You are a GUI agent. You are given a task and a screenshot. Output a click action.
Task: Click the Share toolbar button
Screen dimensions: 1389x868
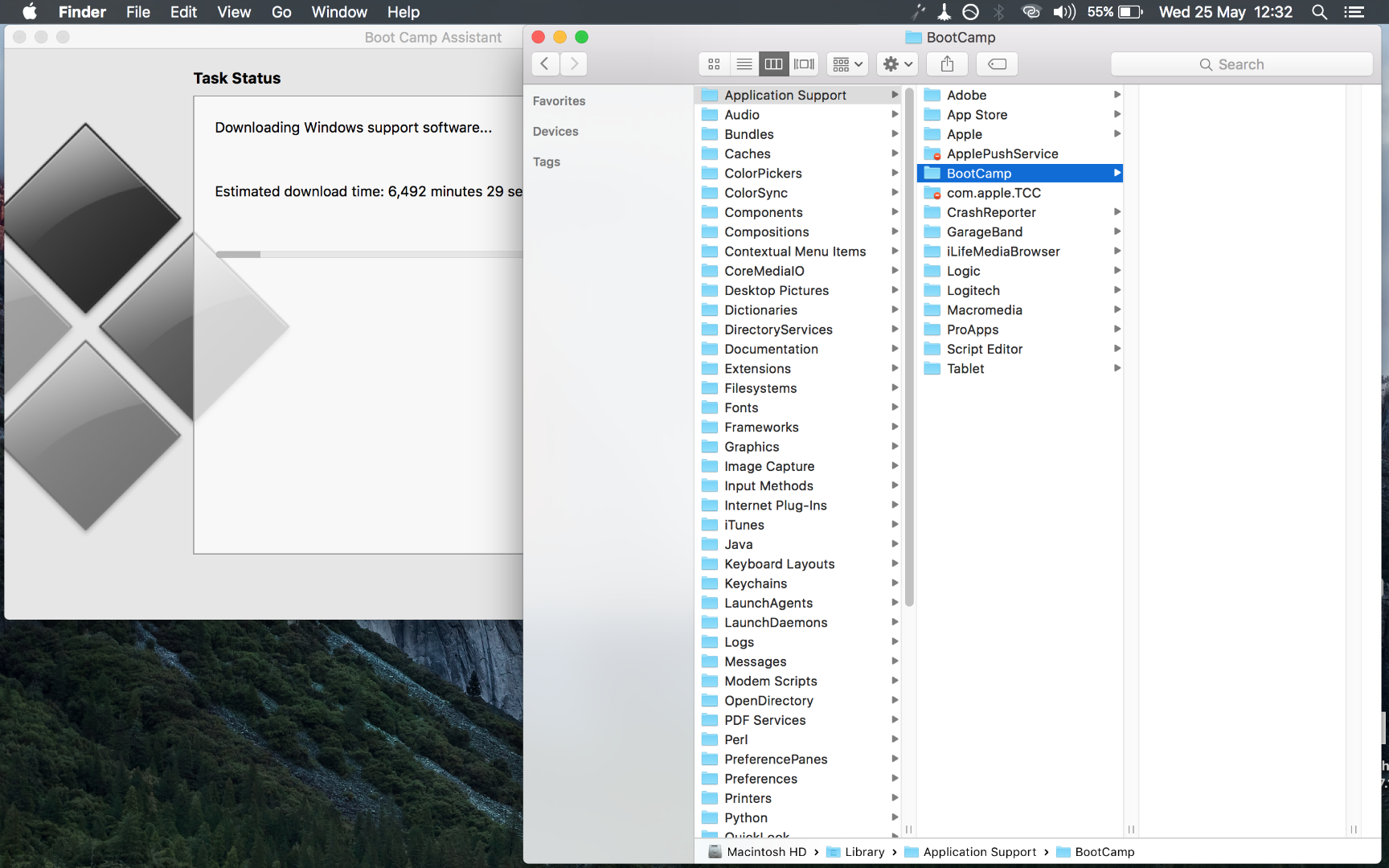pos(948,64)
